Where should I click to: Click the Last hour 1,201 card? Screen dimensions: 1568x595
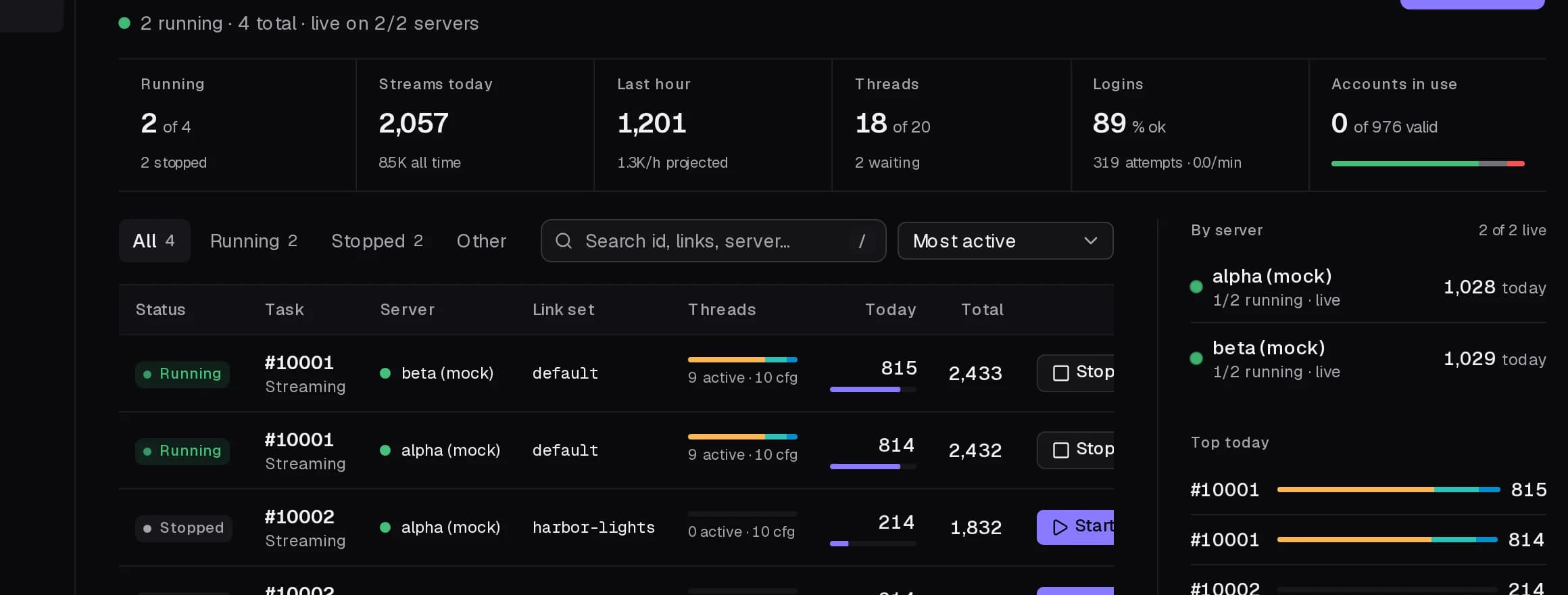713,125
